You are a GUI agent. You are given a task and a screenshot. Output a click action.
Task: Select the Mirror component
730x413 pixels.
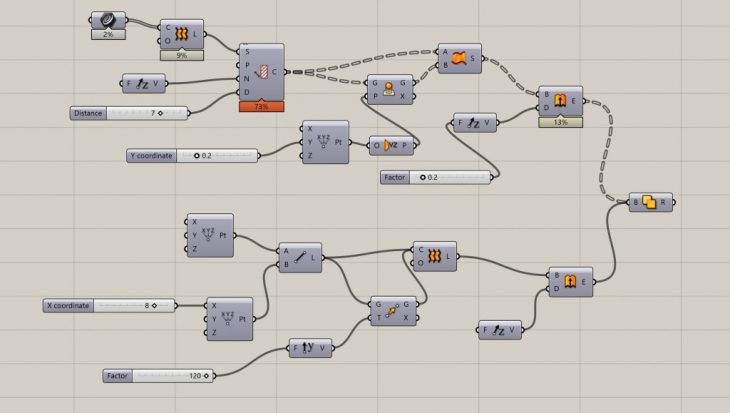[390, 91]
